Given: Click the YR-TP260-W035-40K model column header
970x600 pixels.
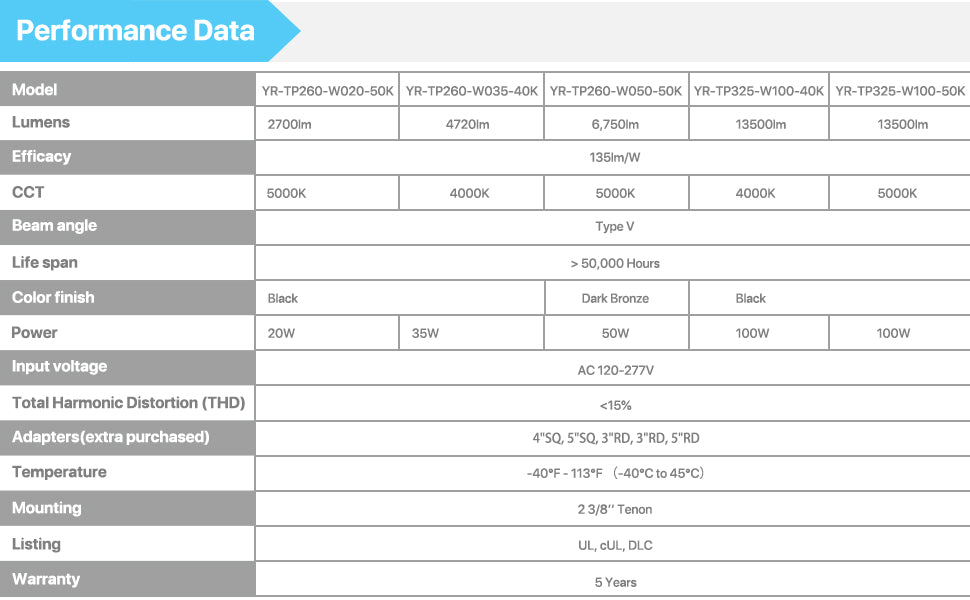Looking at the screenshot, I should (x=471, y=91).
